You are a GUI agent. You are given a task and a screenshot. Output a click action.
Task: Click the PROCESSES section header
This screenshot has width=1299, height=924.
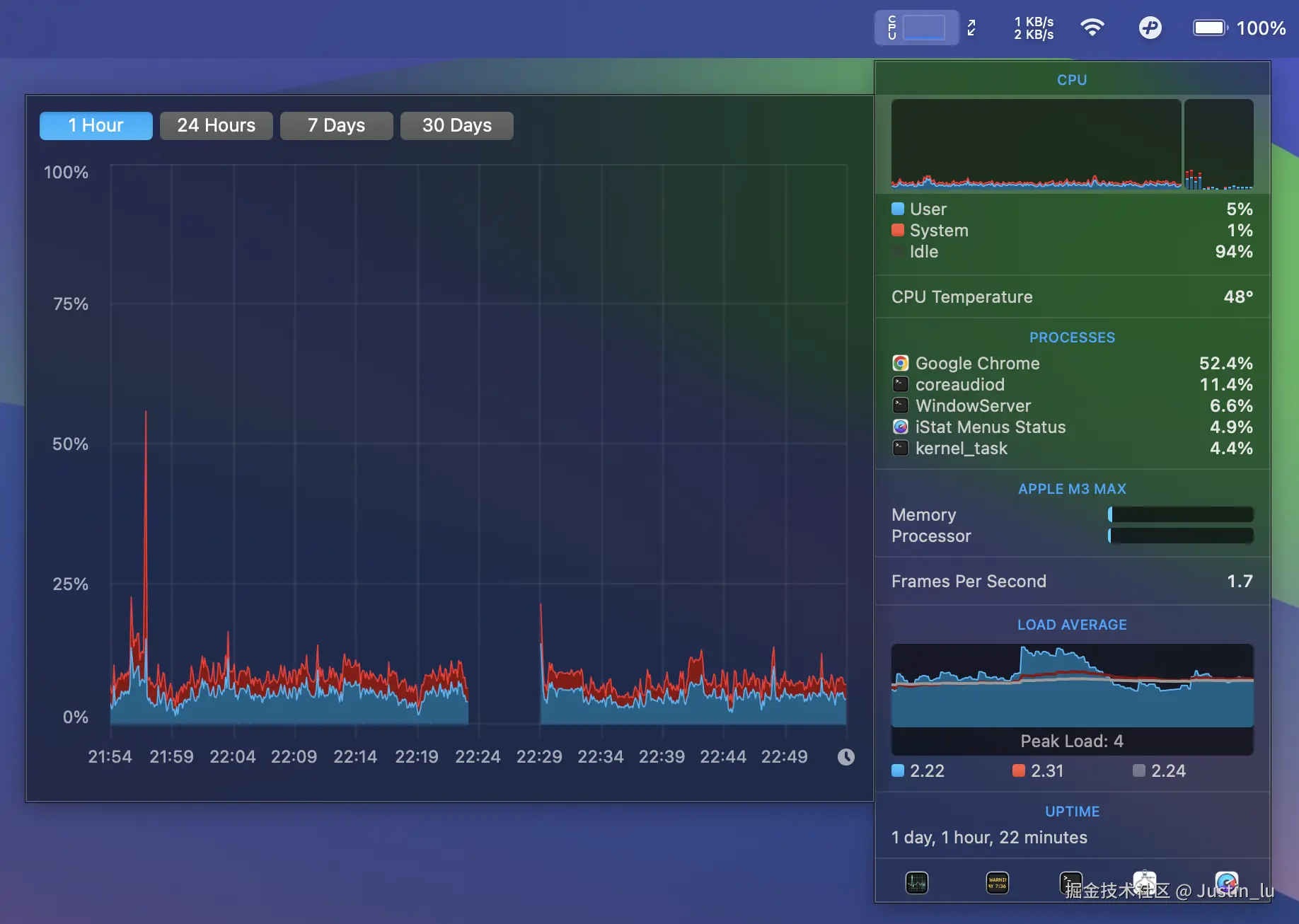(1072, 337)
